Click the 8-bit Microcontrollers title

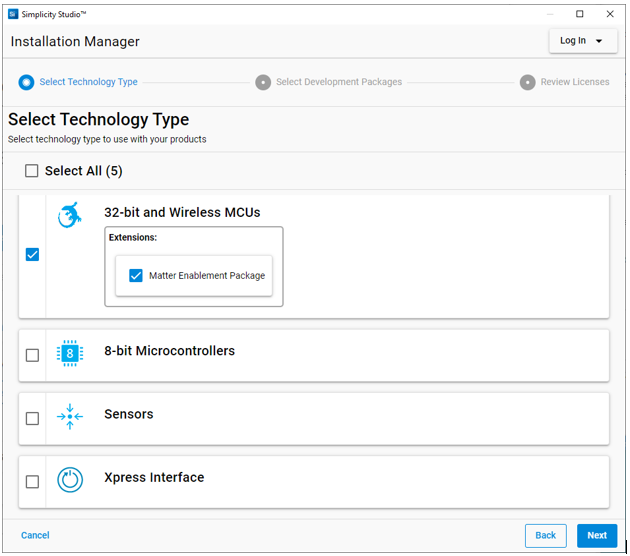[170, 351]
